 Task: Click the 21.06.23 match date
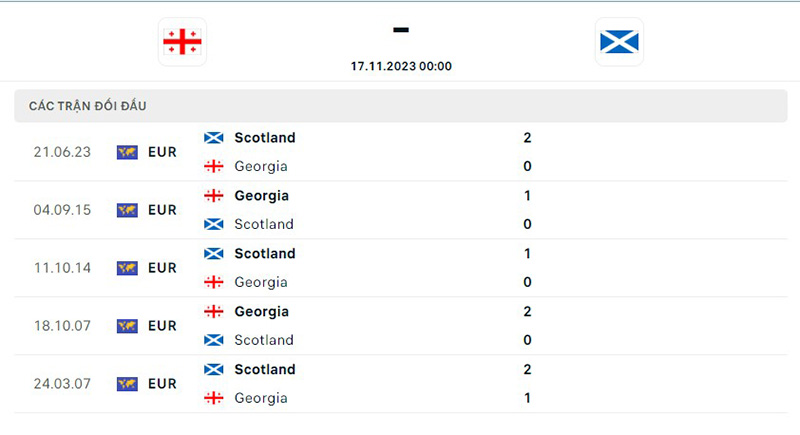point(62,152)
